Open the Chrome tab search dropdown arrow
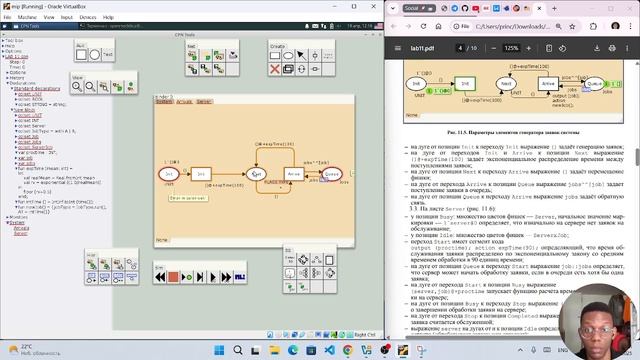The image size is (640, 360). pos(393,8)
